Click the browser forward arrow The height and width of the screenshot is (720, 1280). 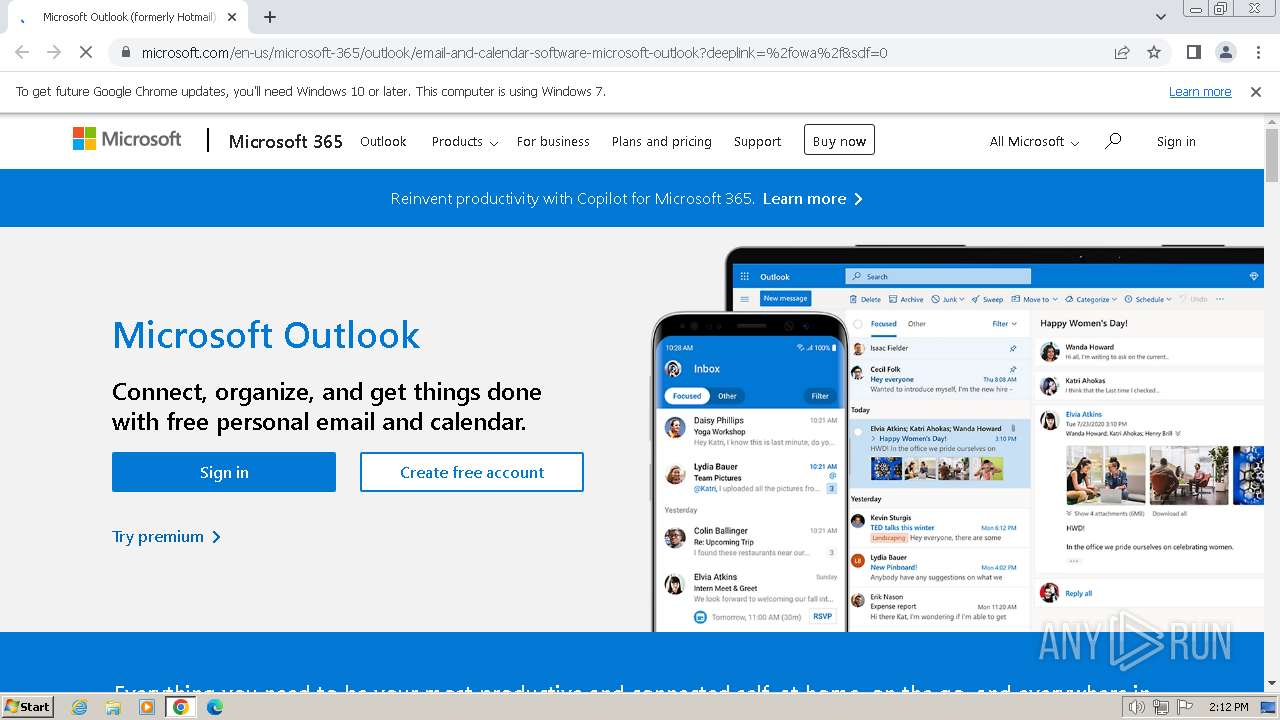pos(54,52)
